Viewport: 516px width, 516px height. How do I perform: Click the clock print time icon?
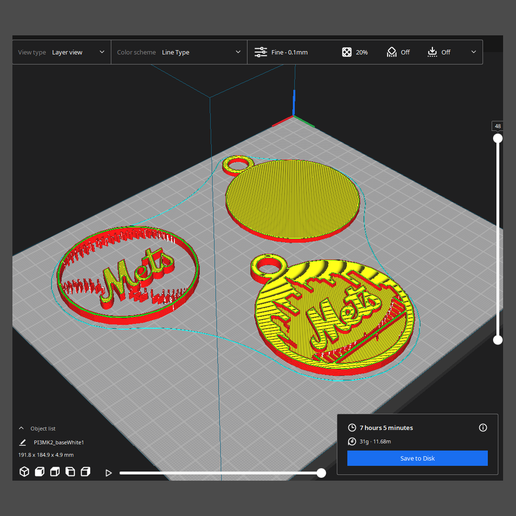[x=352, y=428]
